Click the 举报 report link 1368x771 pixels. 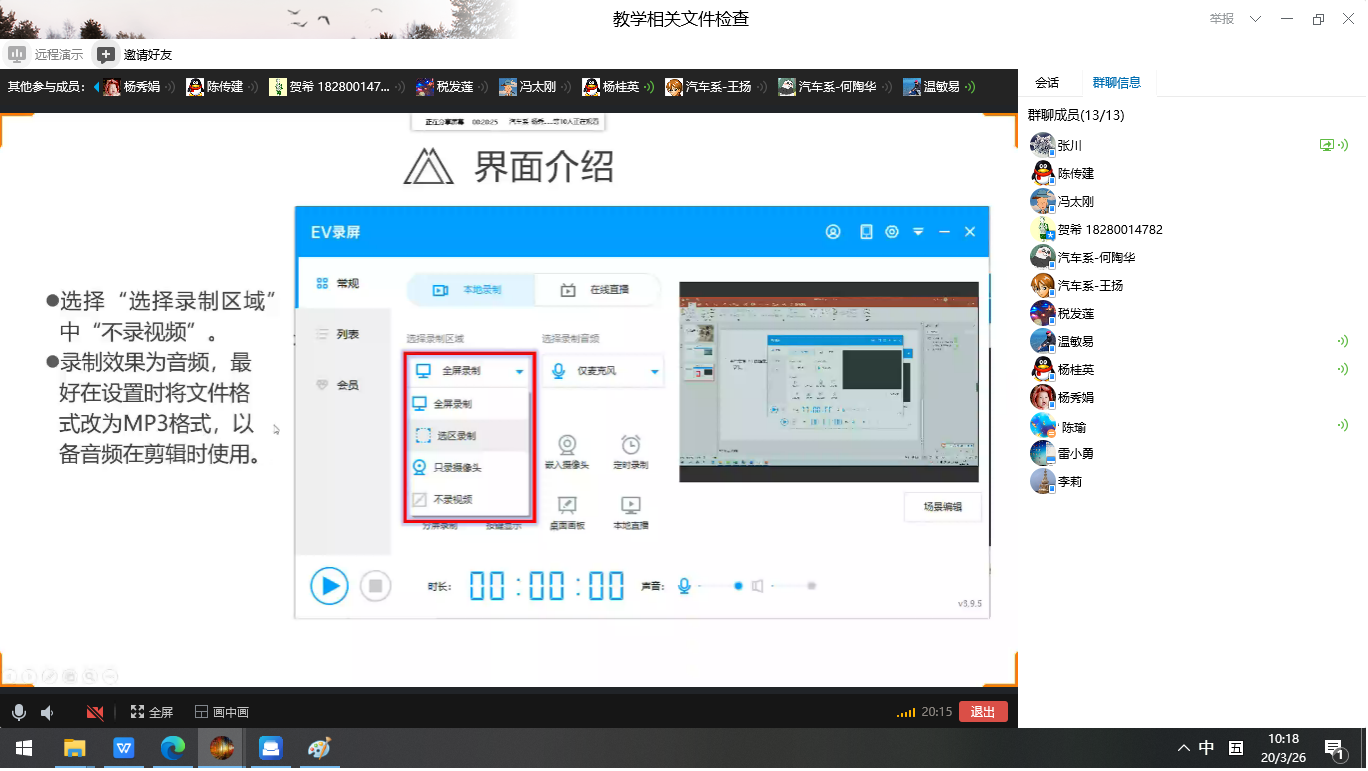[1221, 19]
